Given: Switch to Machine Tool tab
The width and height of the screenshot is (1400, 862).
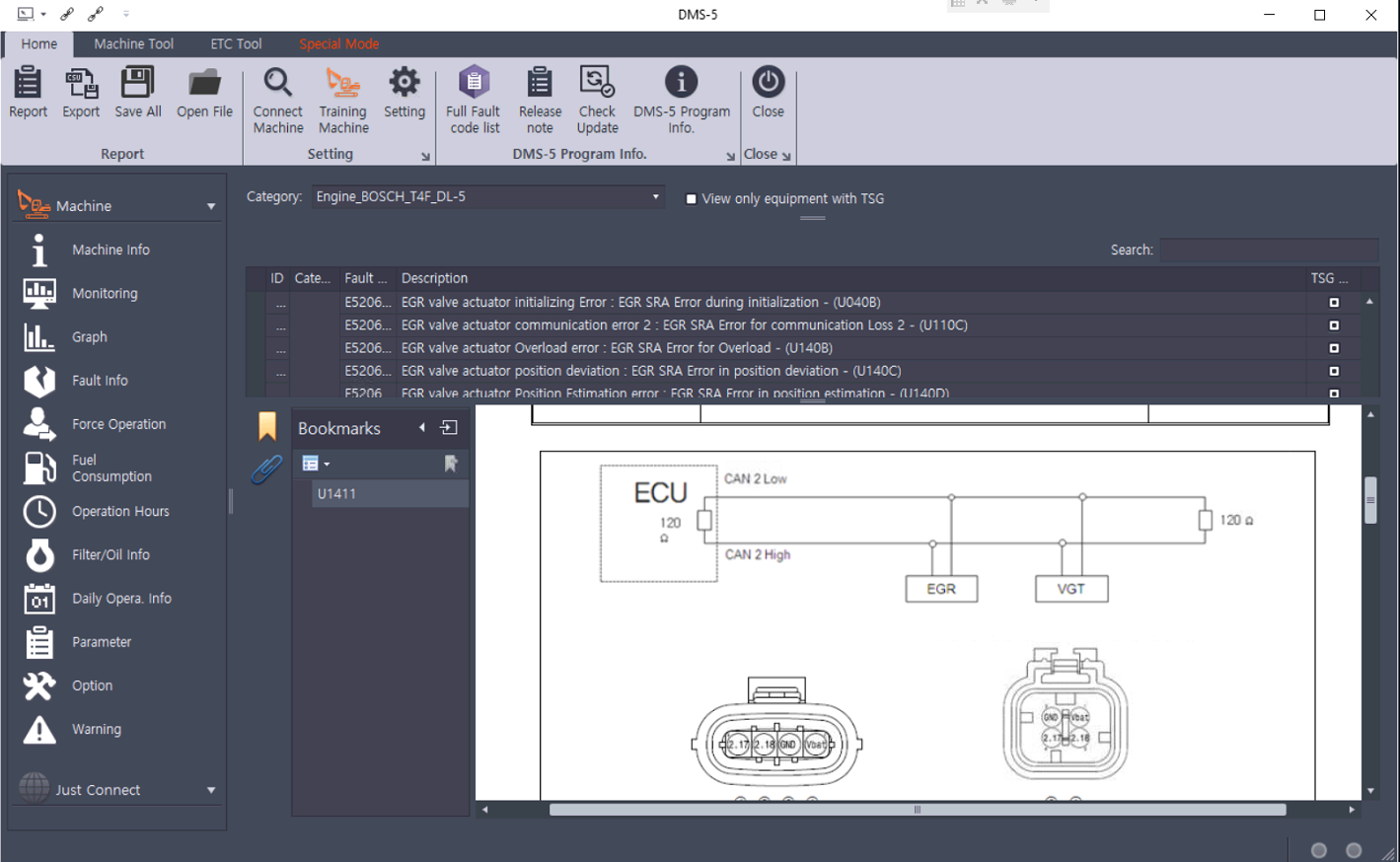Looking at the screenshot, I should point(133,43).
